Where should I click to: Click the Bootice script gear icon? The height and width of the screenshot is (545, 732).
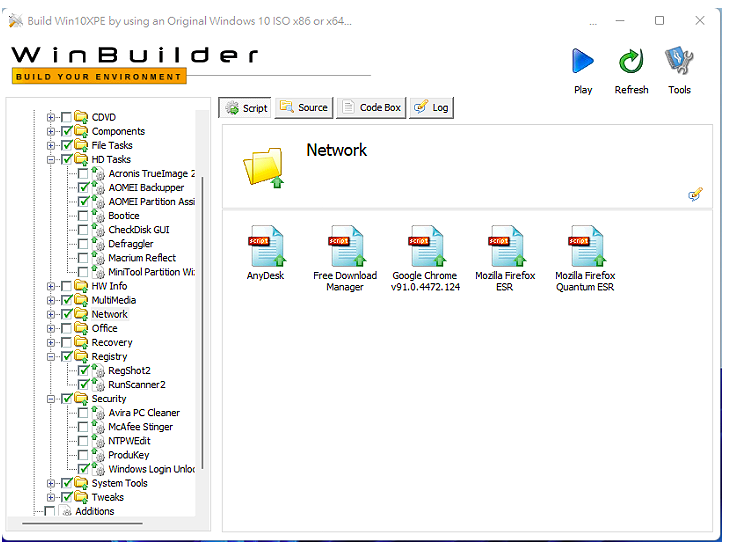pyautogui.click(x=98, y=215)
